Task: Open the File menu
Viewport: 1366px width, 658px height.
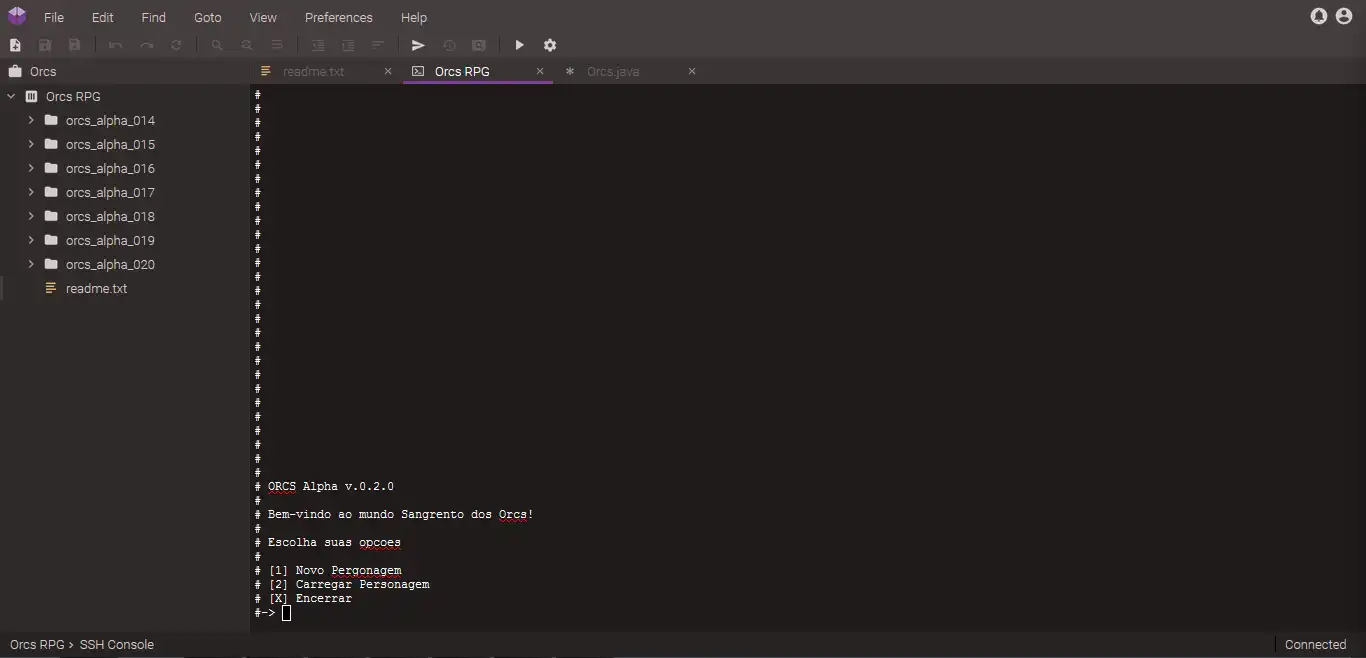Action: click(54, 18)
